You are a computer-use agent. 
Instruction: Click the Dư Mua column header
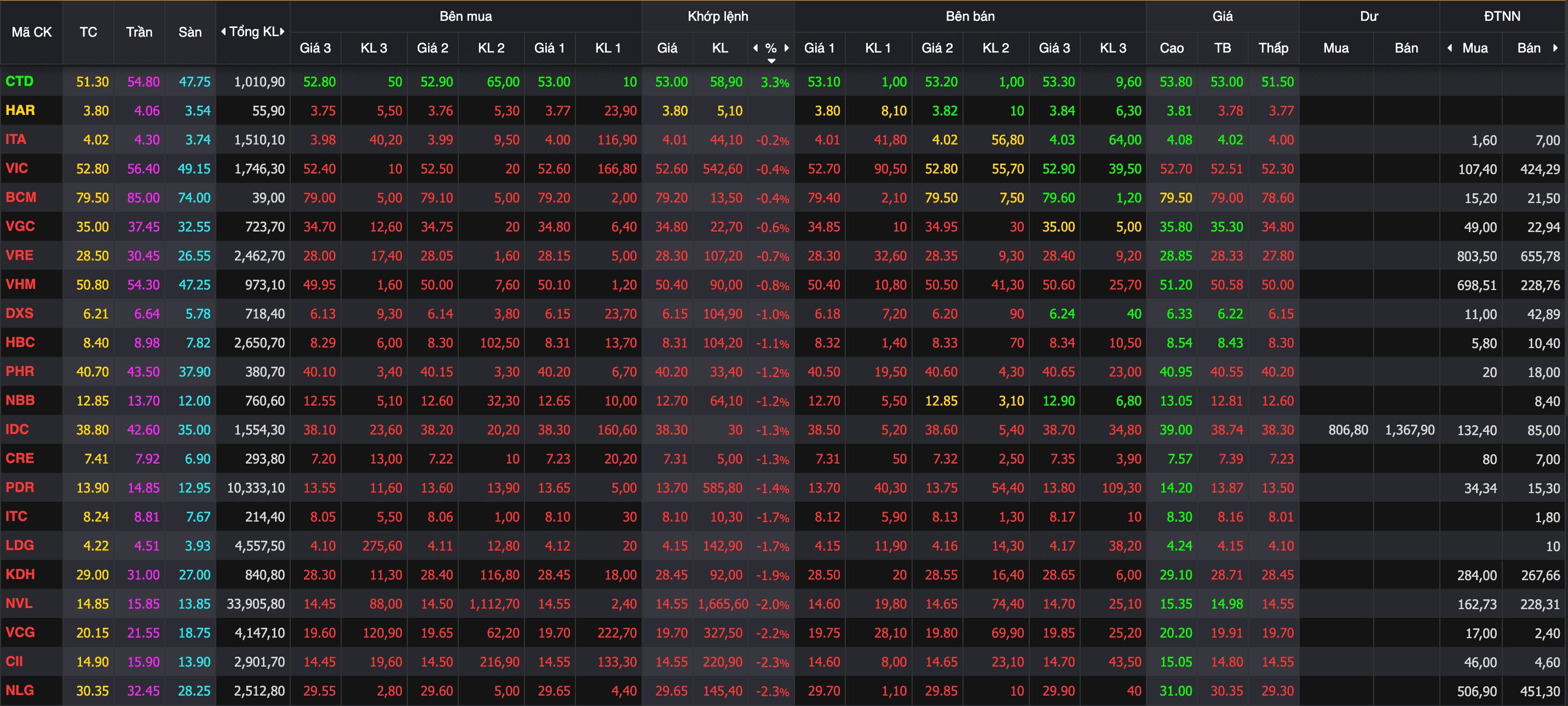pos(1336,48)
